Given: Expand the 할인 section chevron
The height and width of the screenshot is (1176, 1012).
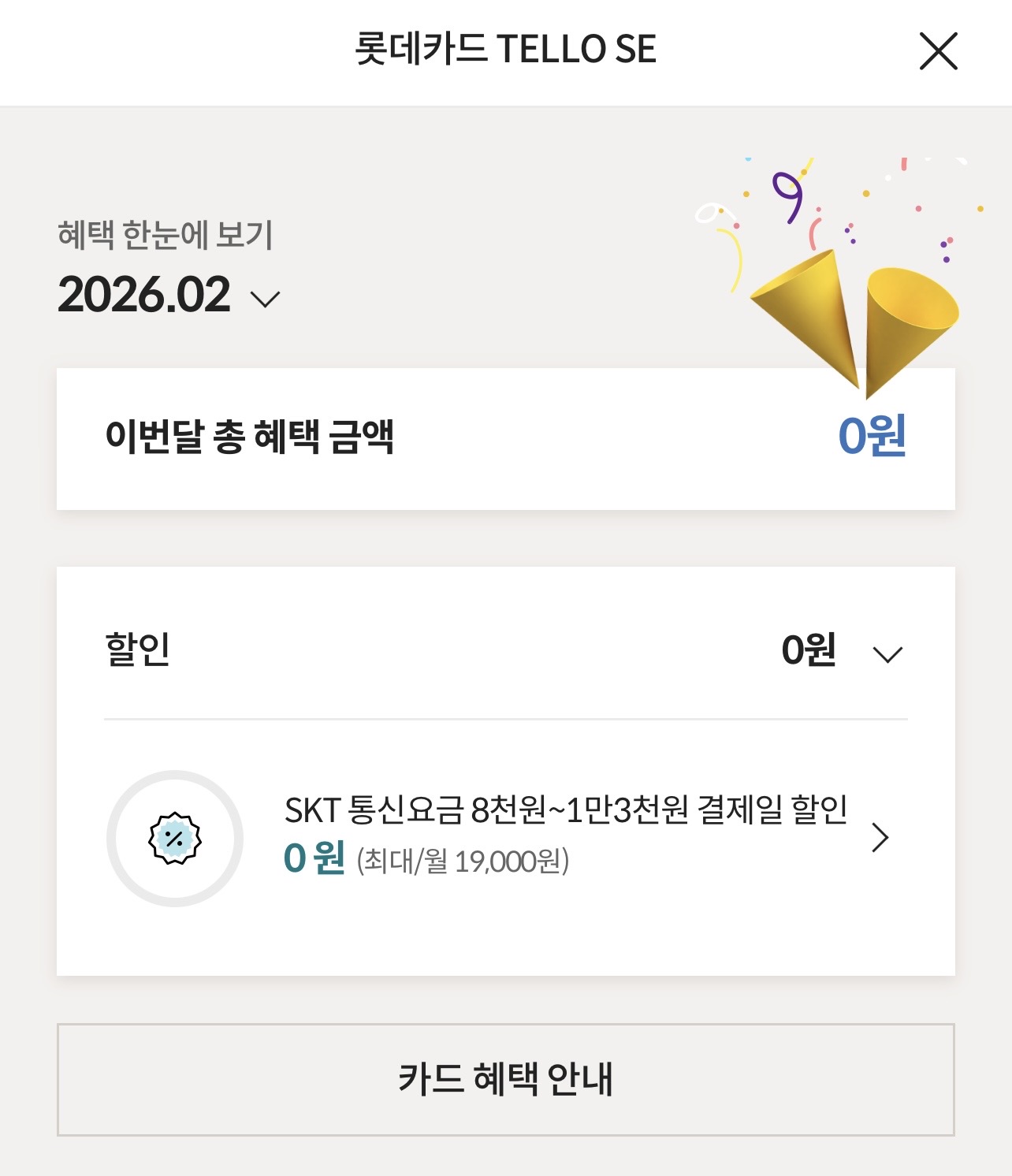Looking at the screenshot, I should pos(887,654).
